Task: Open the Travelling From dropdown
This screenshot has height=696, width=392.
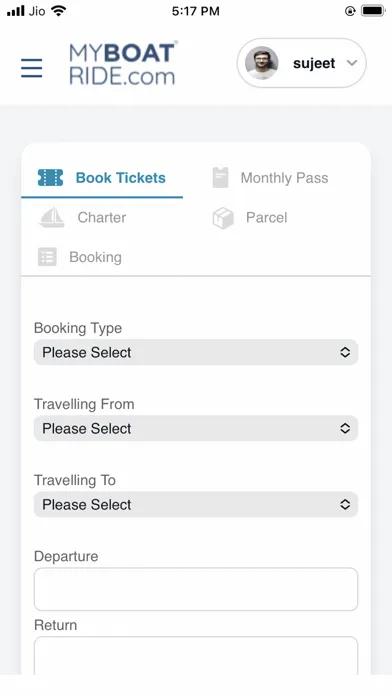Action: coord(196,428)
